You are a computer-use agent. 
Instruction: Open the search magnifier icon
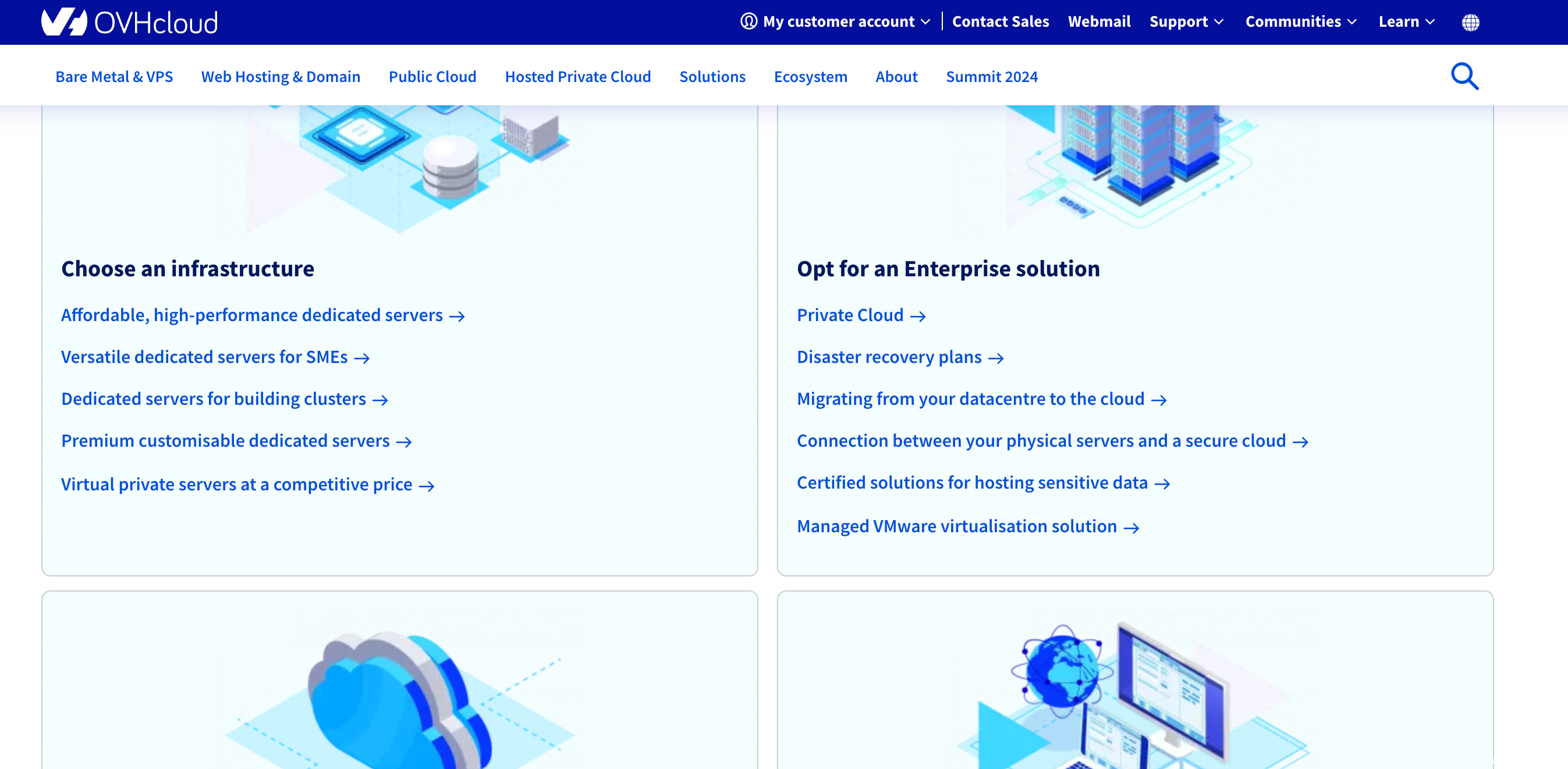click(1464, 77)
